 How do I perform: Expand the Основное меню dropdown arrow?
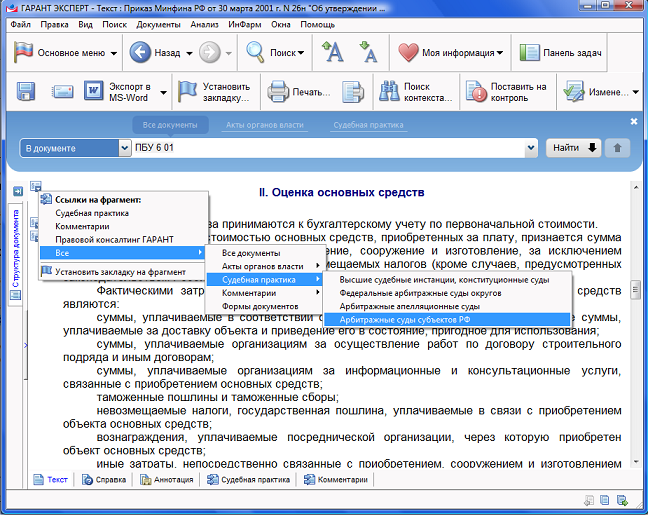[x=114, y=53]
